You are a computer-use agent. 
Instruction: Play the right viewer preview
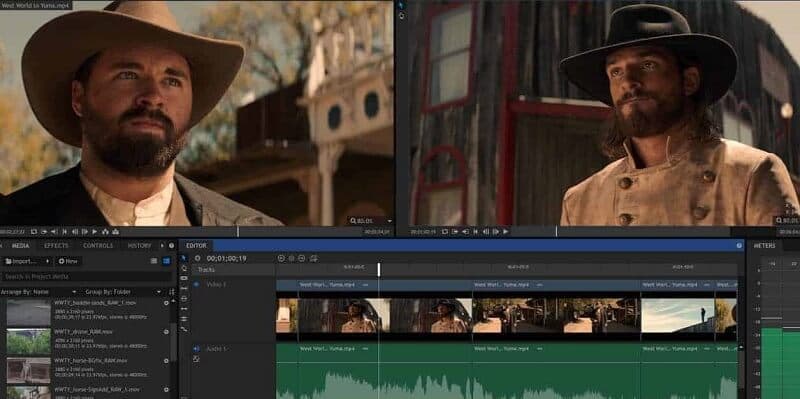coord(505,232)
